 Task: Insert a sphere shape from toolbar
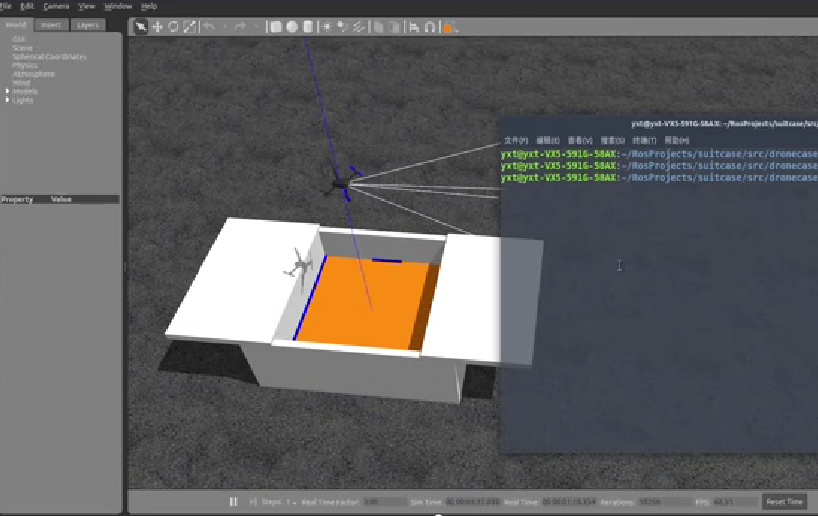(292, 27)
